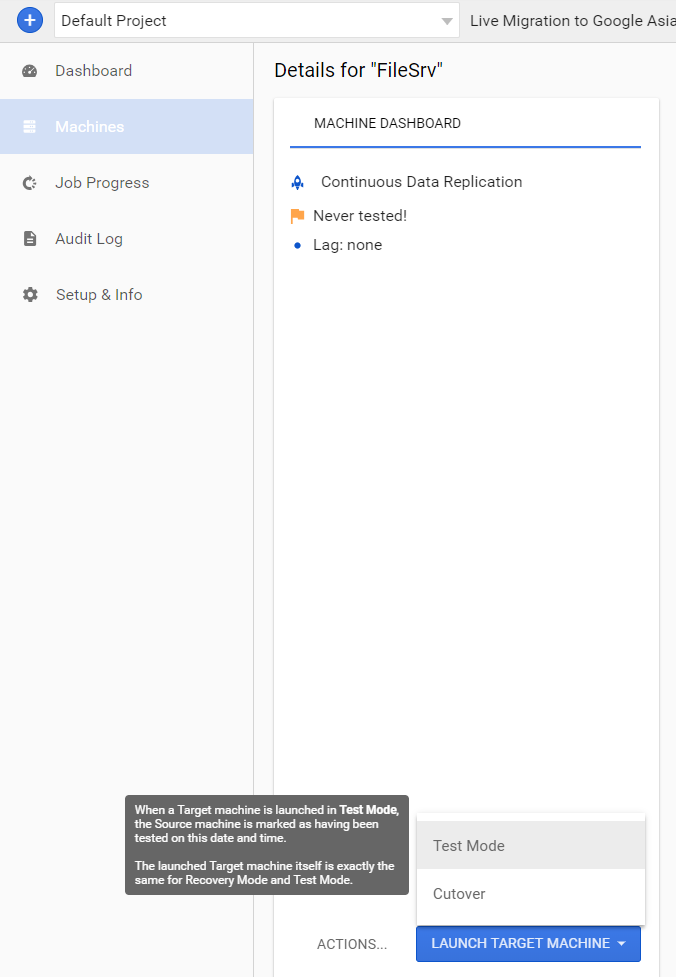Click the Live Migration header text

coord(573,21)
